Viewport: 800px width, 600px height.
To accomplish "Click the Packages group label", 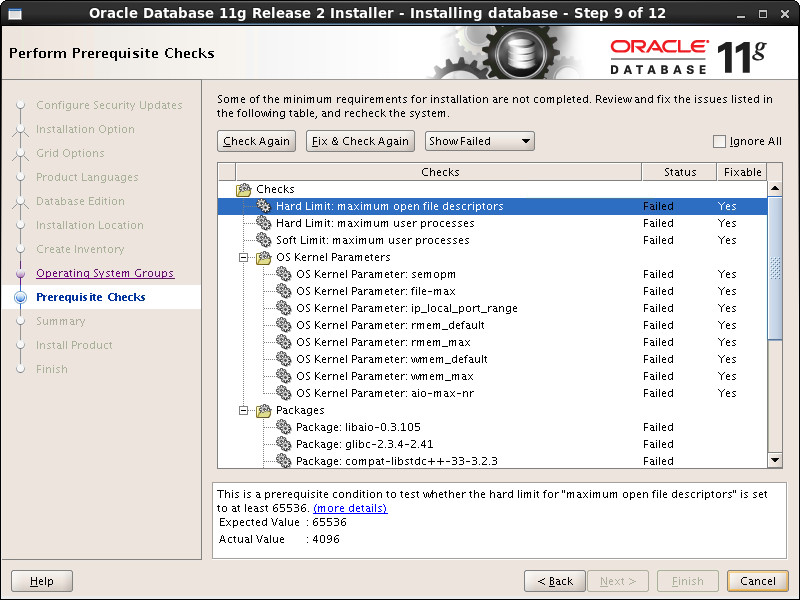I will 300,410.
